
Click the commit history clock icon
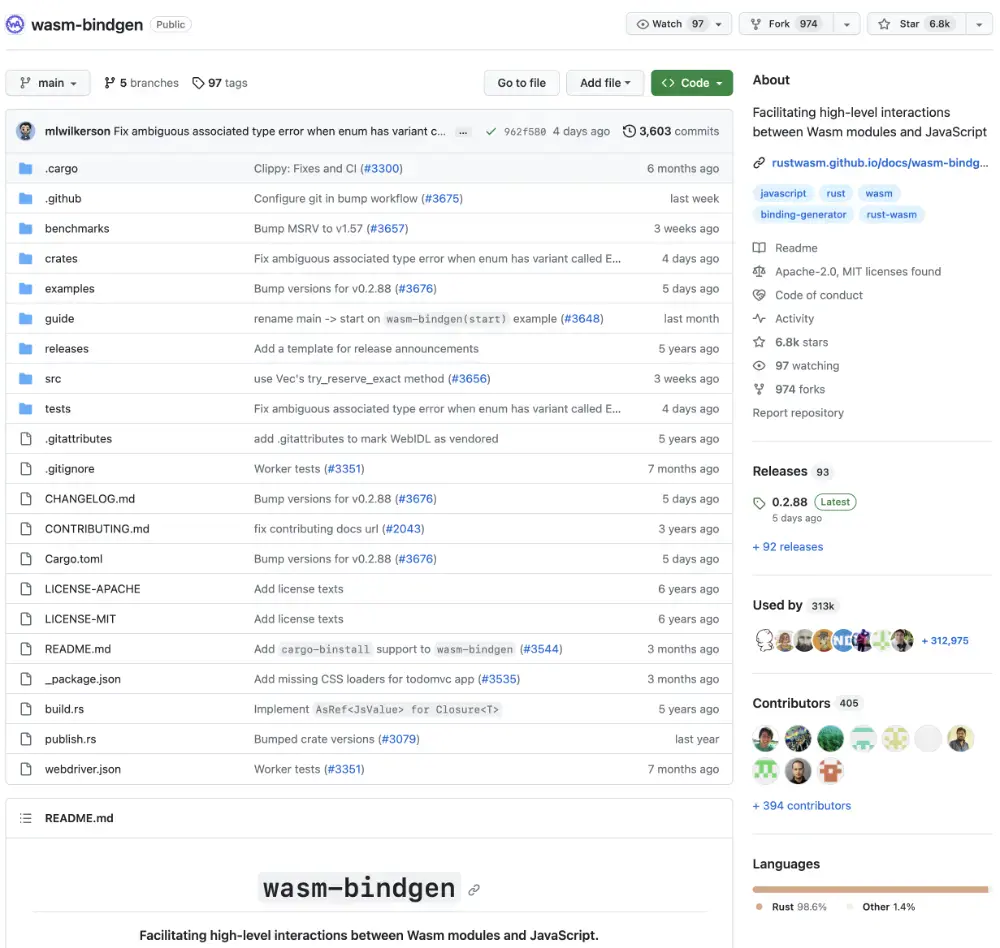tap(629, 131)
